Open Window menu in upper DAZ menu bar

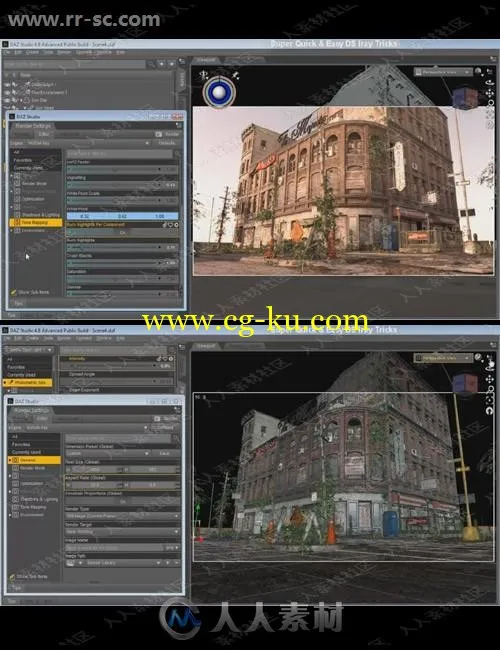[x=104, y=53]
